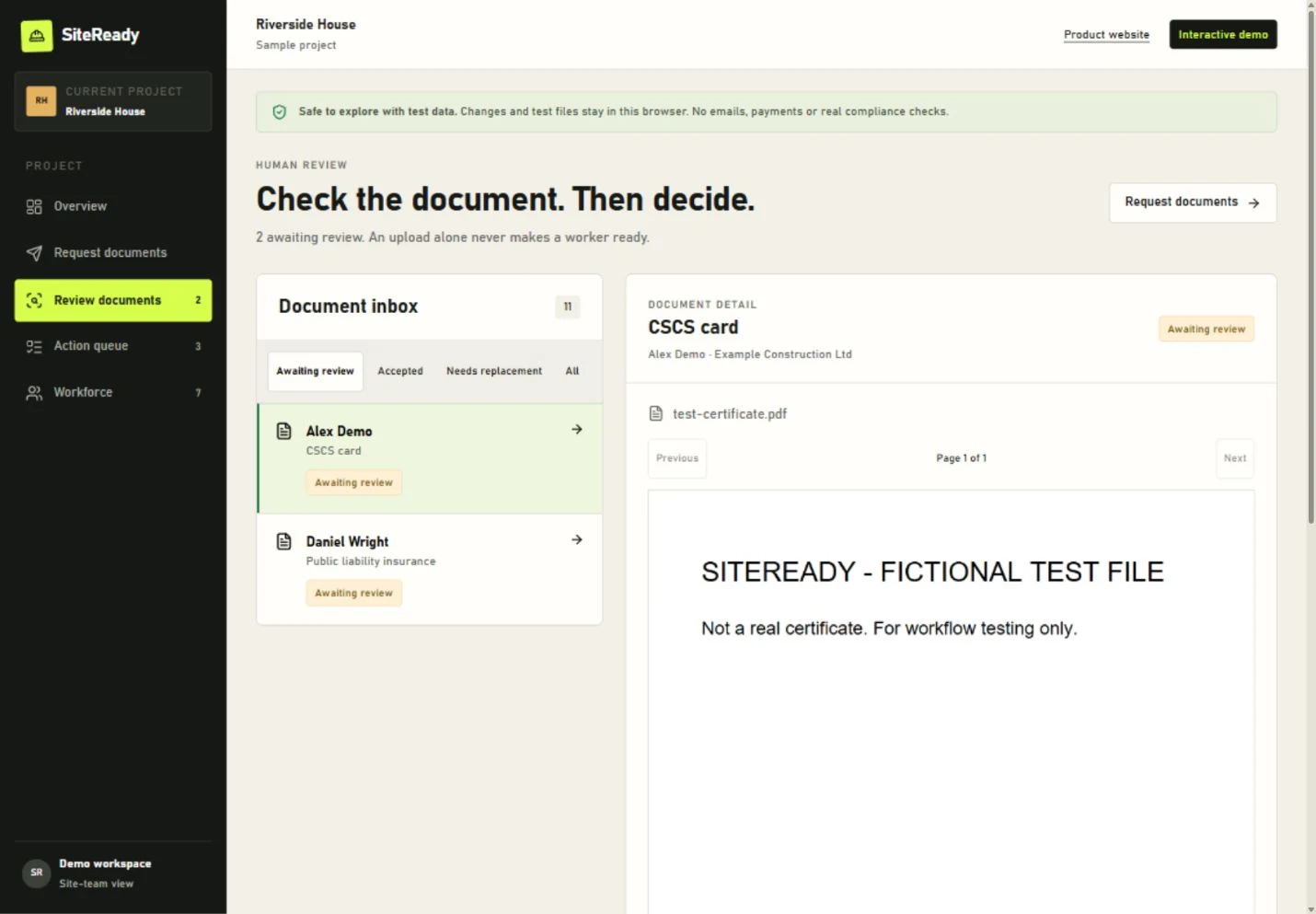Screen dimensions: 1316x914
Task: Click the arrow on Alex Demo row
Action: coord(577,430)
